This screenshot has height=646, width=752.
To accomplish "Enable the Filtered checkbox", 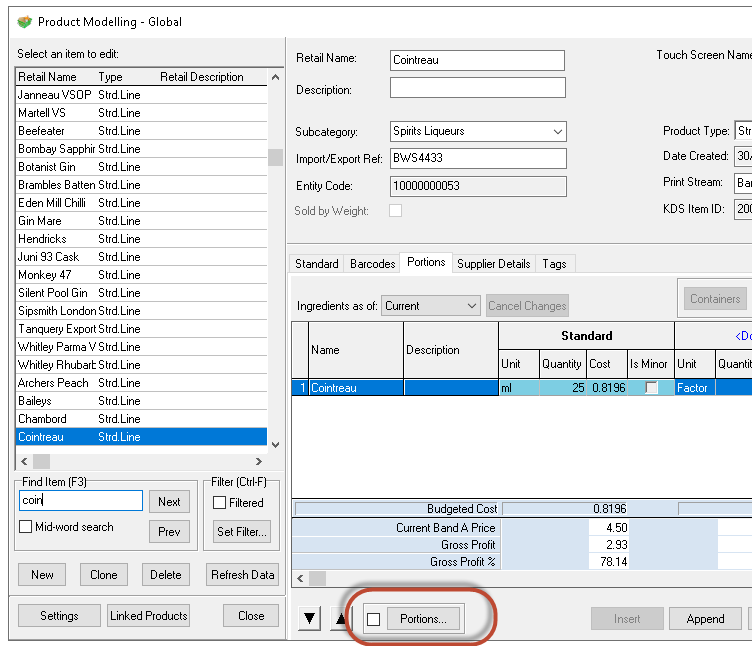I will [219, 503].
